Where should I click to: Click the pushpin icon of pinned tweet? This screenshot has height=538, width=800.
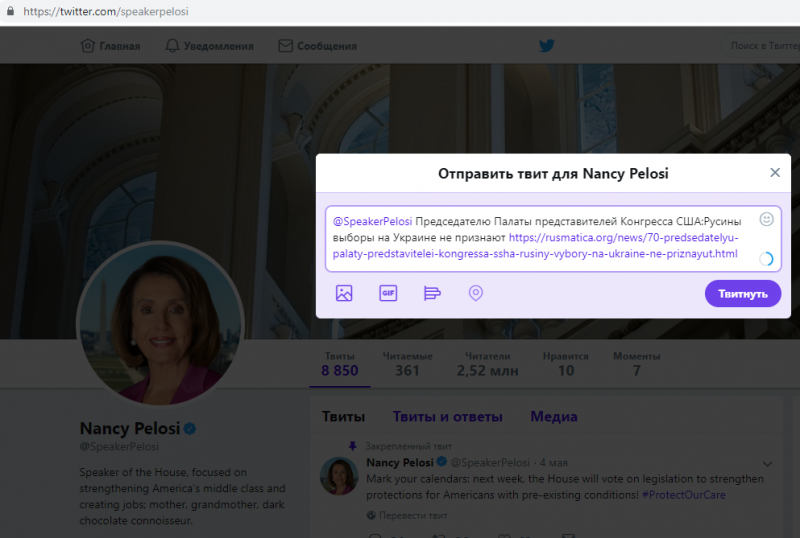353,446
